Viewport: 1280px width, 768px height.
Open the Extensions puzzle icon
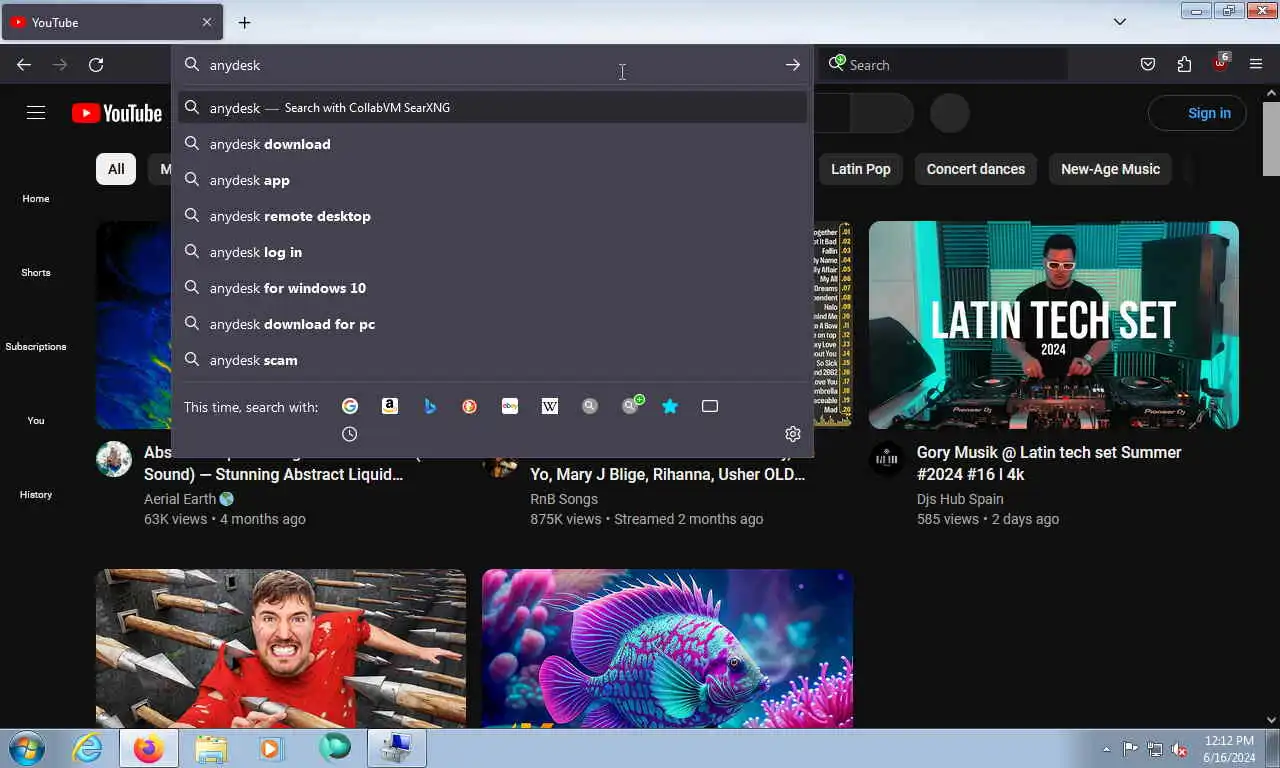[x=1184, y=65]
